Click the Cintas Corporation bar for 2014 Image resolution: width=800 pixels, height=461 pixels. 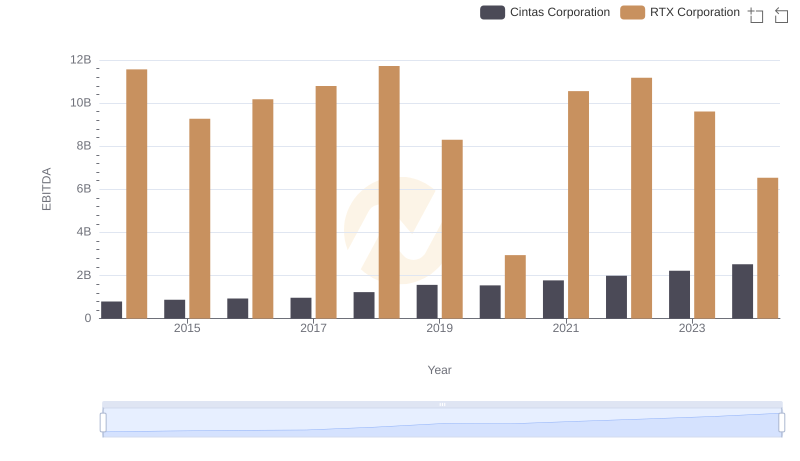pyautogui.click(x=111, y=310)
